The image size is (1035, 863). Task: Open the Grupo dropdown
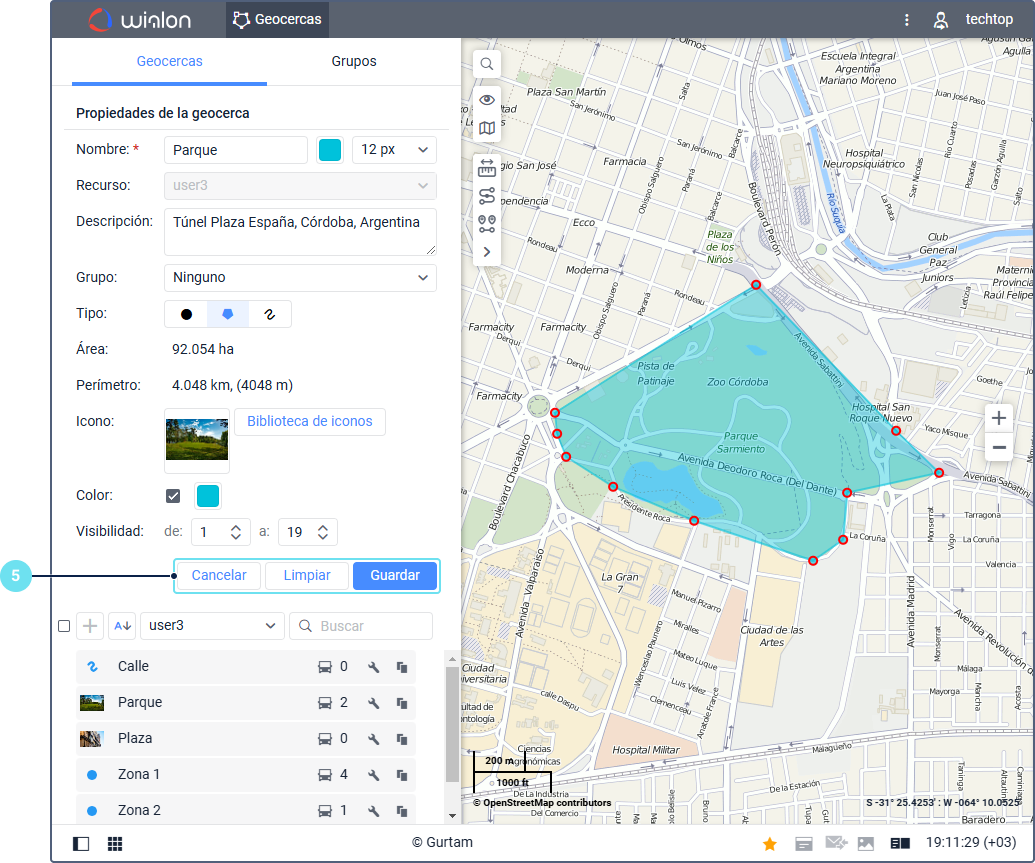(x=299, y=277)
